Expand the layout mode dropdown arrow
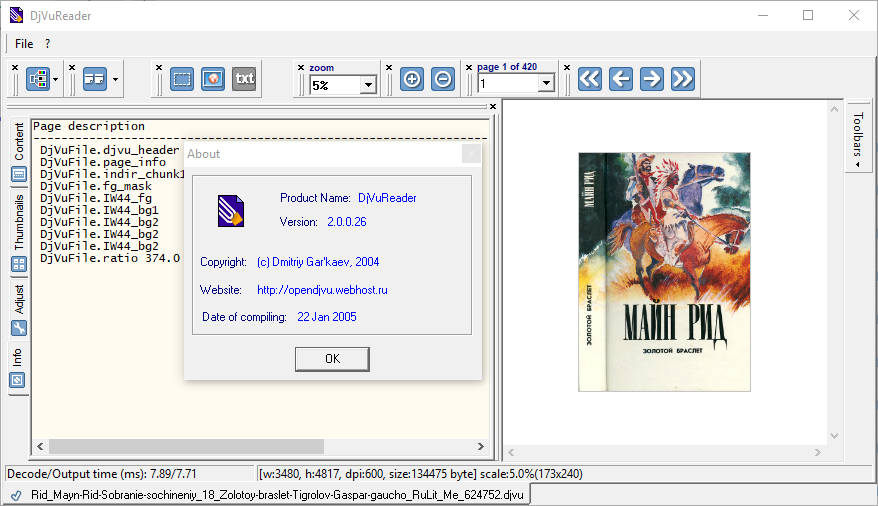The width and height of the screenshot is (878, 506). coord(55,79)
